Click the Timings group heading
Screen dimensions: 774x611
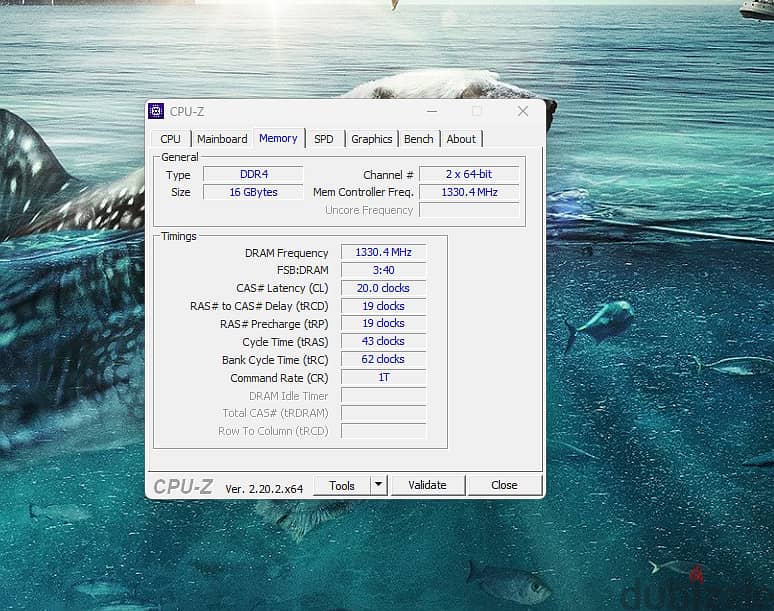pyautogui.click(x=179, y=236)
